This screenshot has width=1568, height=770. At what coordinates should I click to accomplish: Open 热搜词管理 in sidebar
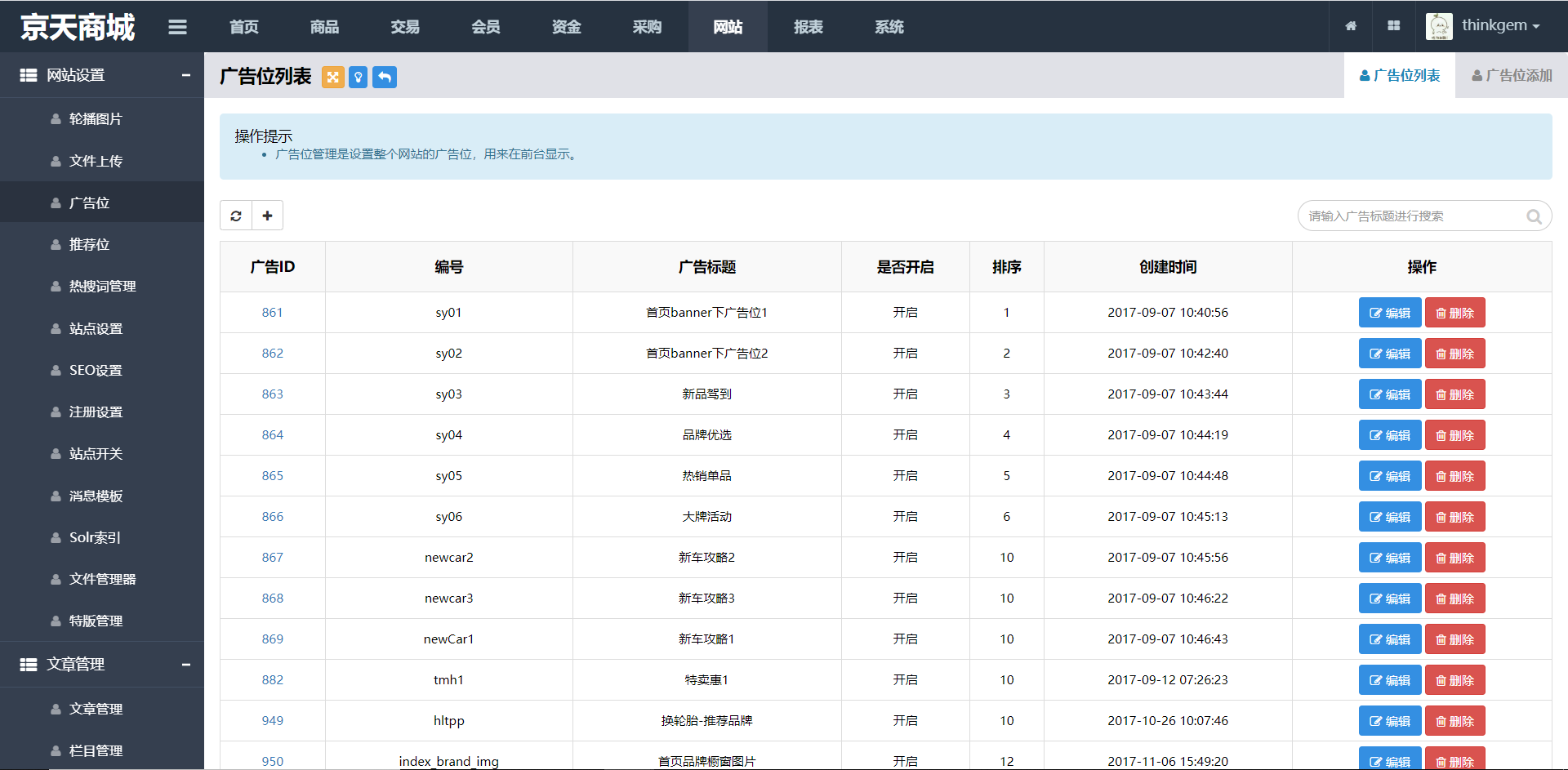point(102,287)
